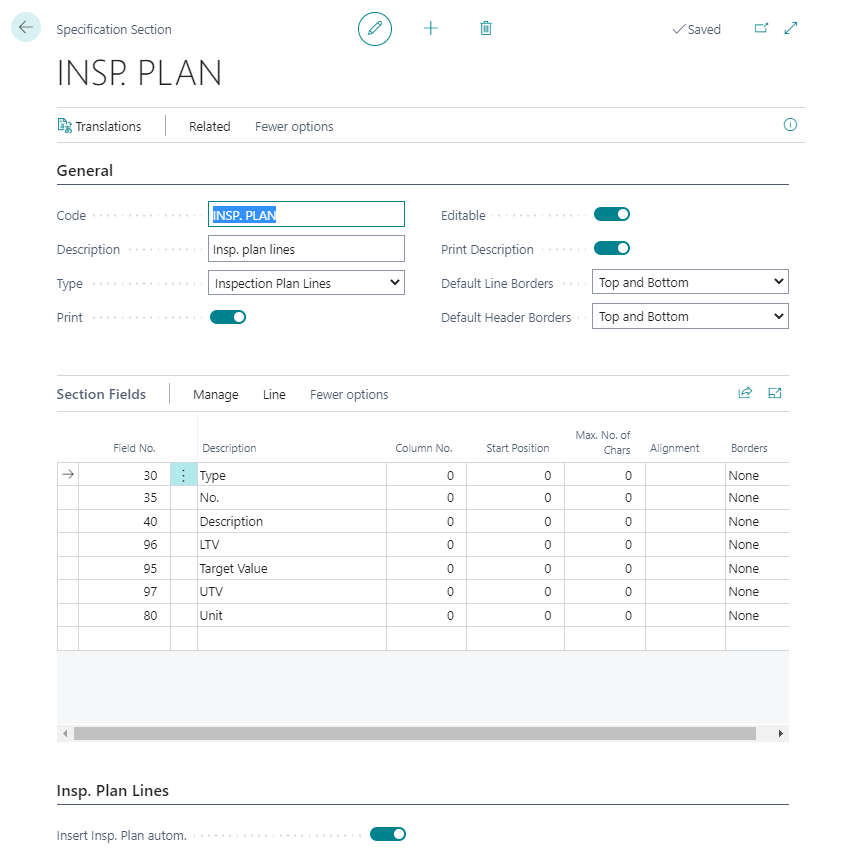The image size is (863, 858).
Task: Click the scrollbar right arrow
Action: tap(780, 733)
